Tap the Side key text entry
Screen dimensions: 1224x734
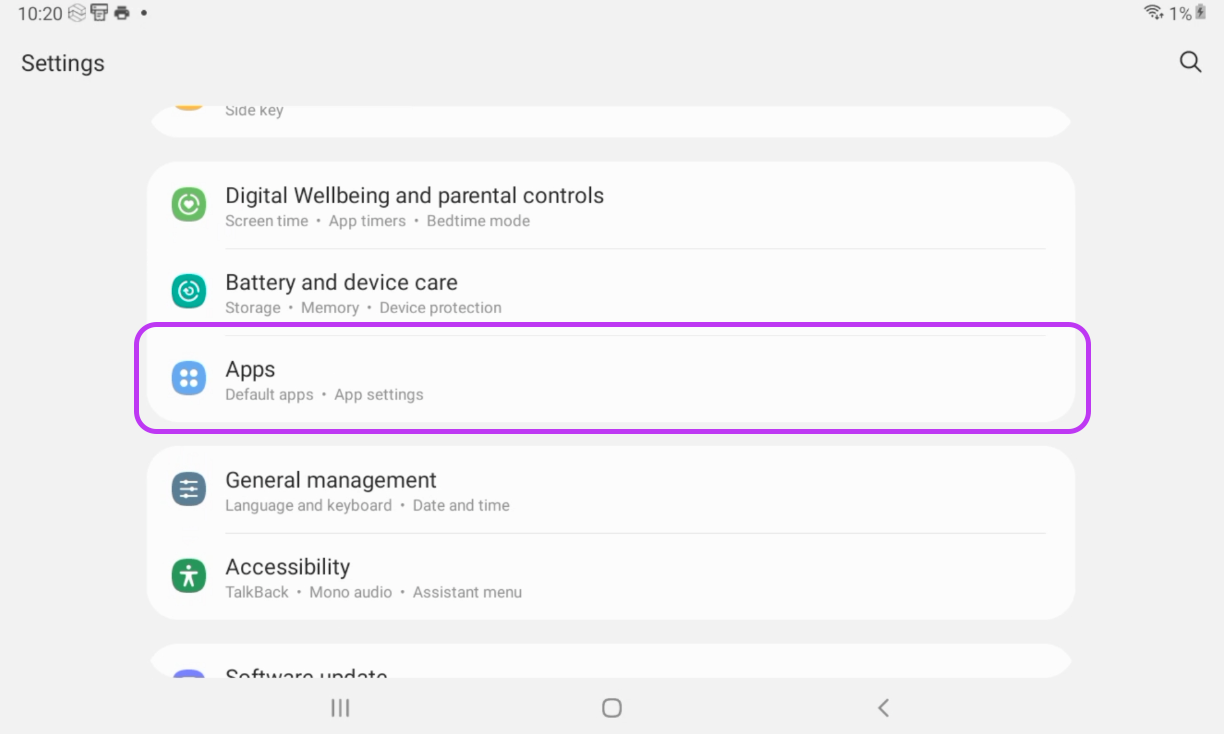pos(254,111)
